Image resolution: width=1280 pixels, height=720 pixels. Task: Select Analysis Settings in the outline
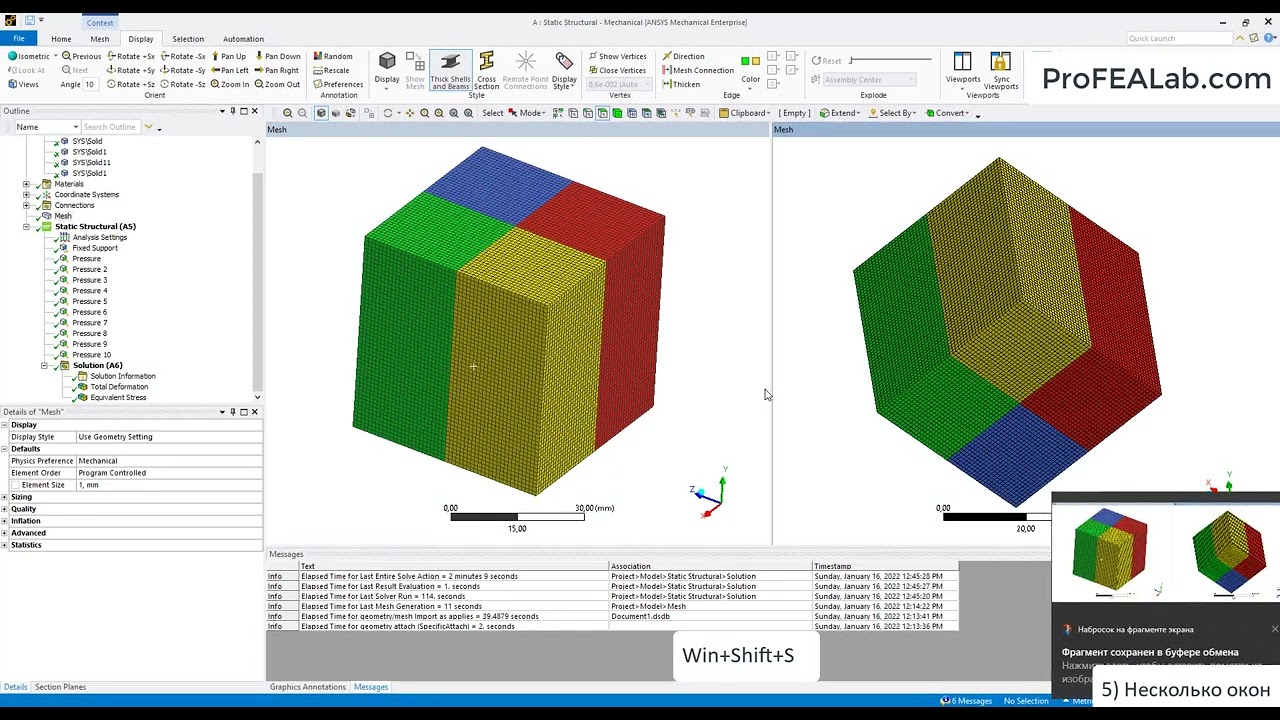click(99, 238)
